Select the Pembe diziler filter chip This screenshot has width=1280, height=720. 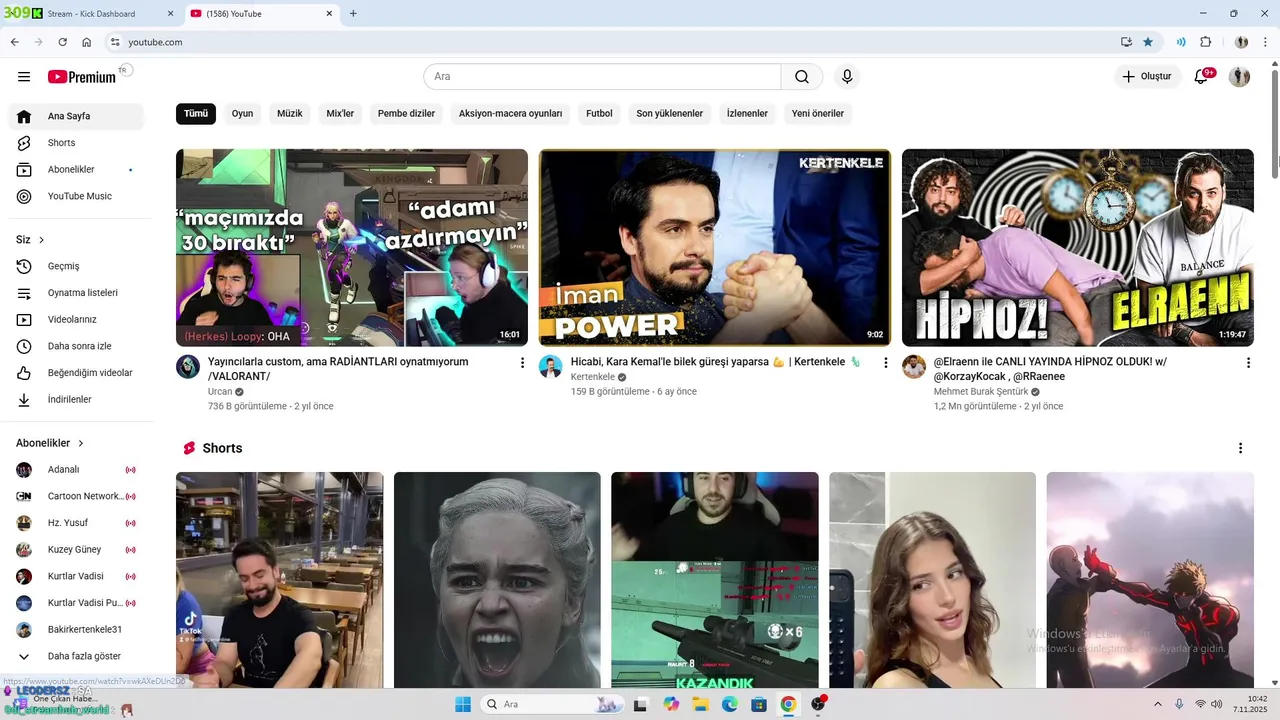pyautogui.click(x=406, y=114)
